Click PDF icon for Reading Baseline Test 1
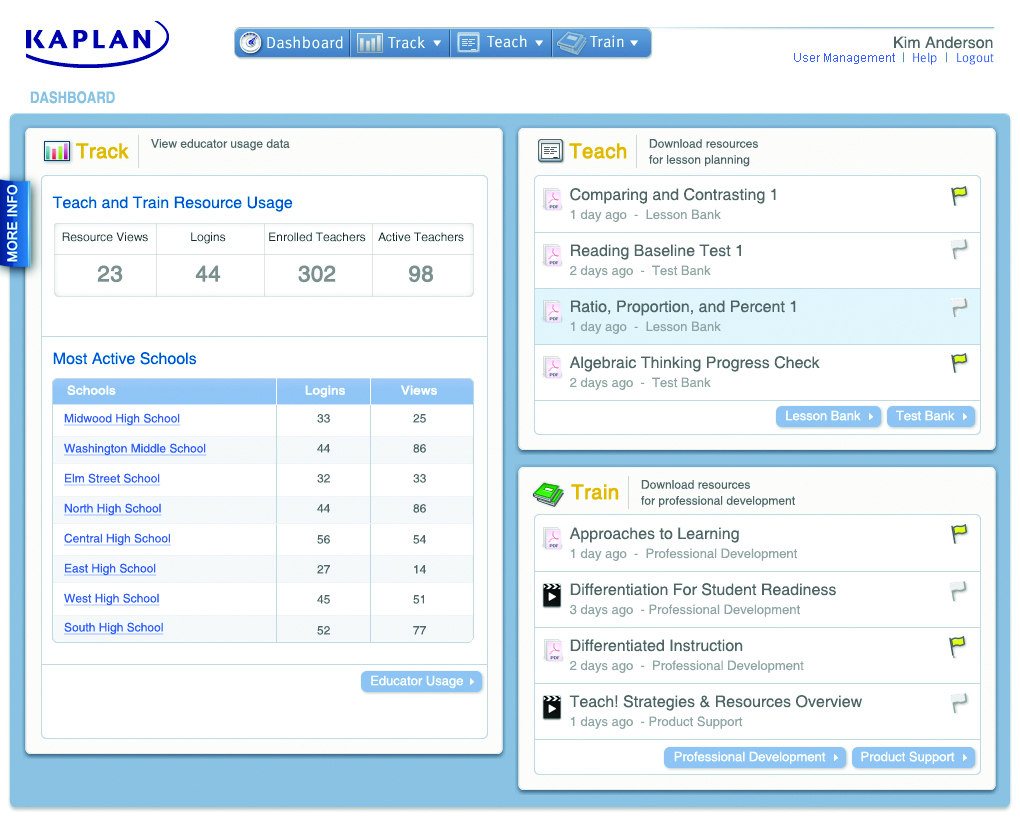 552,255
